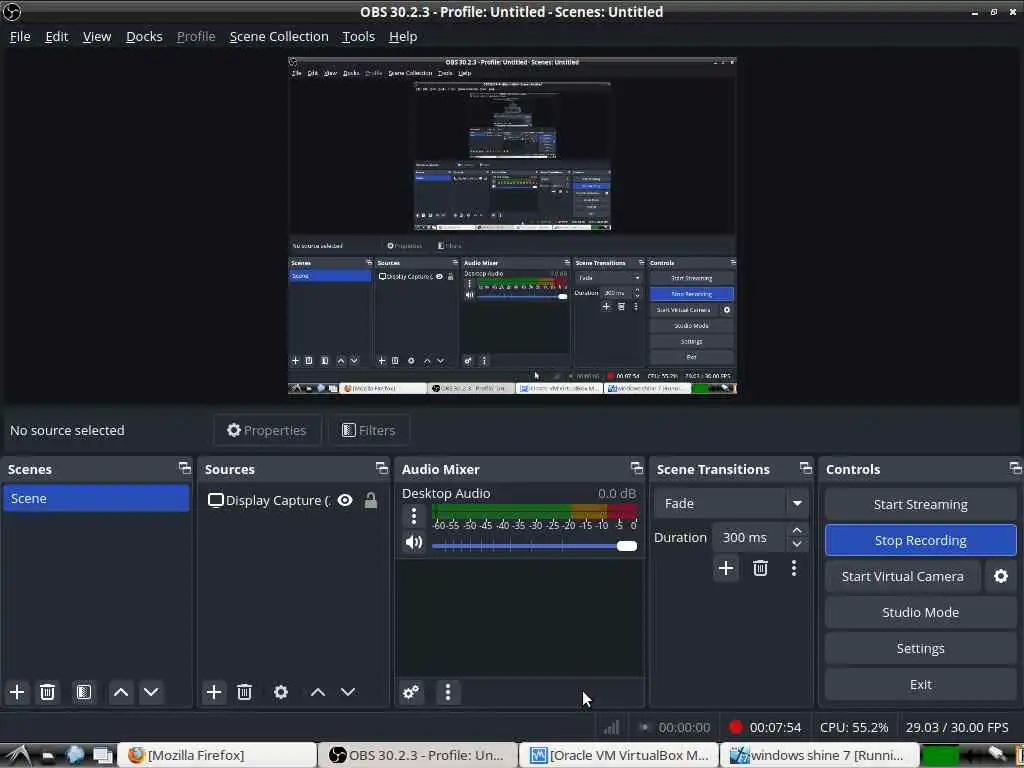Viewport: 1024px width, 768px height.
Task: Open the Help menu
Action: 403,37
